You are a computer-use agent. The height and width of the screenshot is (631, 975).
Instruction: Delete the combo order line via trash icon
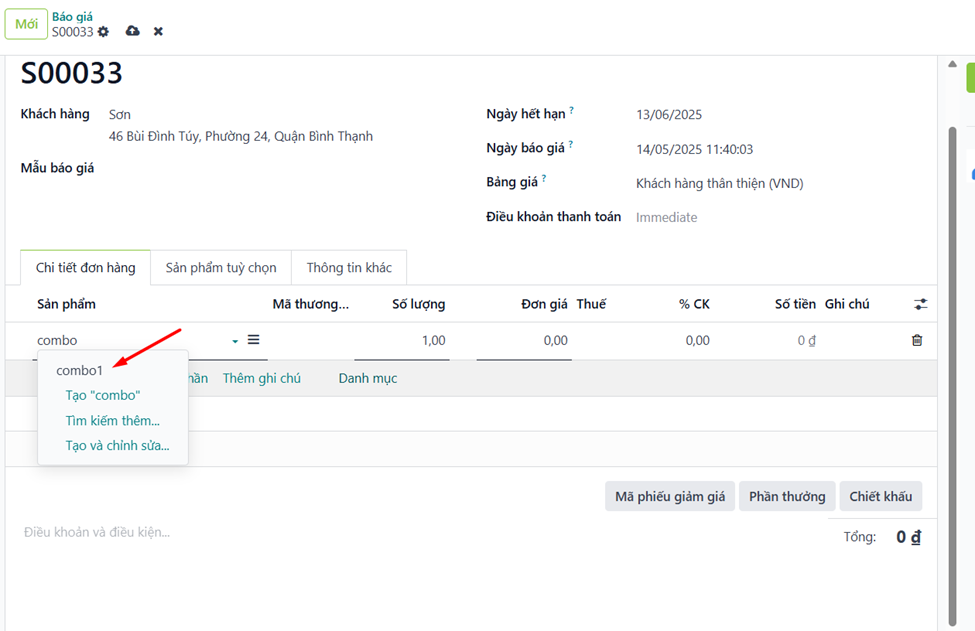(x=917, y=340)
